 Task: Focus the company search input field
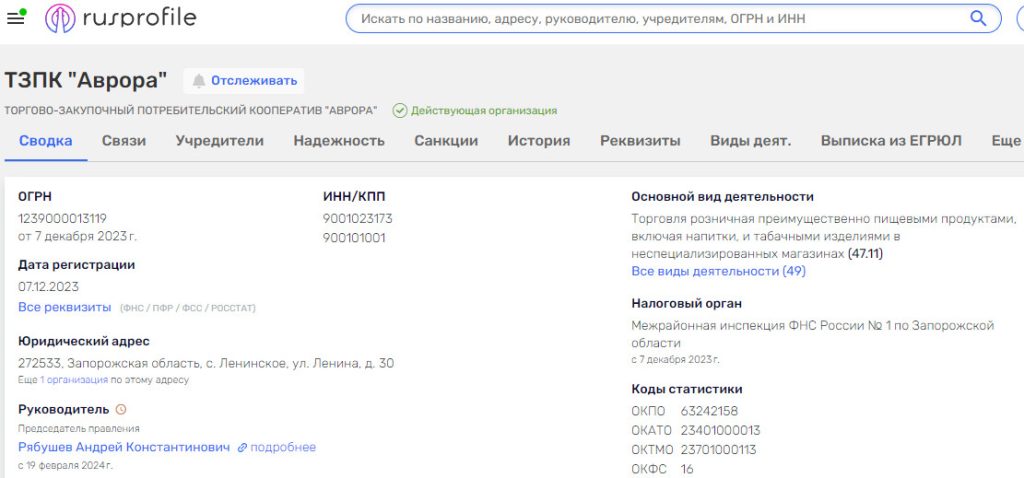[x=655, y=18]
